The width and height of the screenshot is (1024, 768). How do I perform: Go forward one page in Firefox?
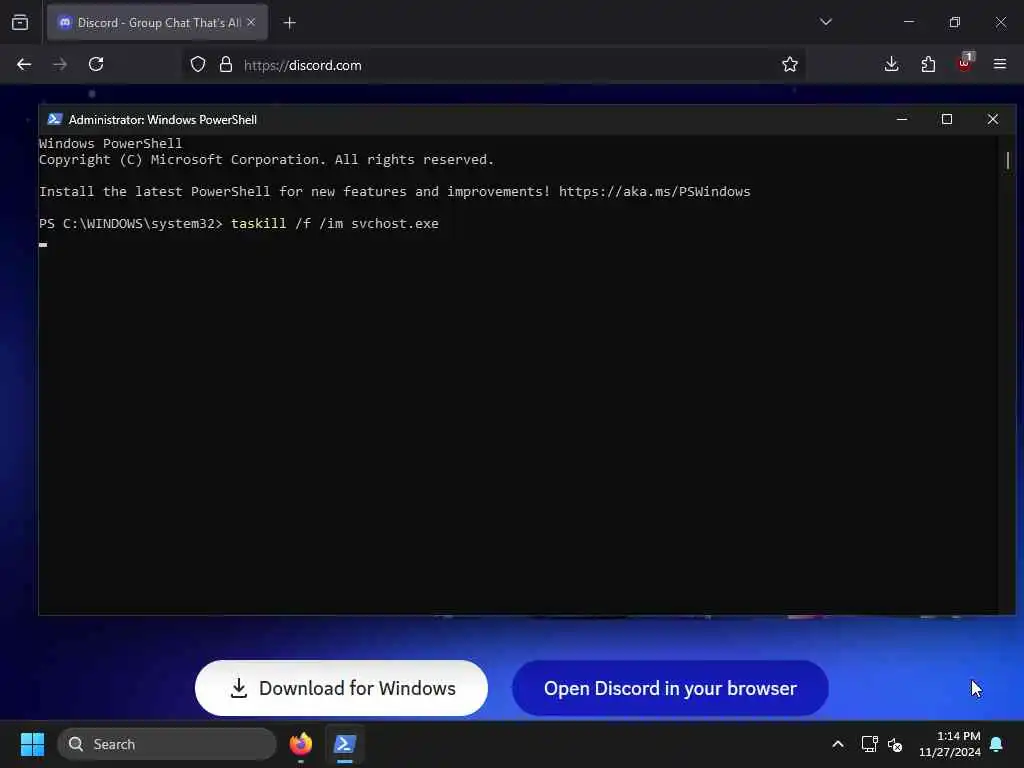59,64
